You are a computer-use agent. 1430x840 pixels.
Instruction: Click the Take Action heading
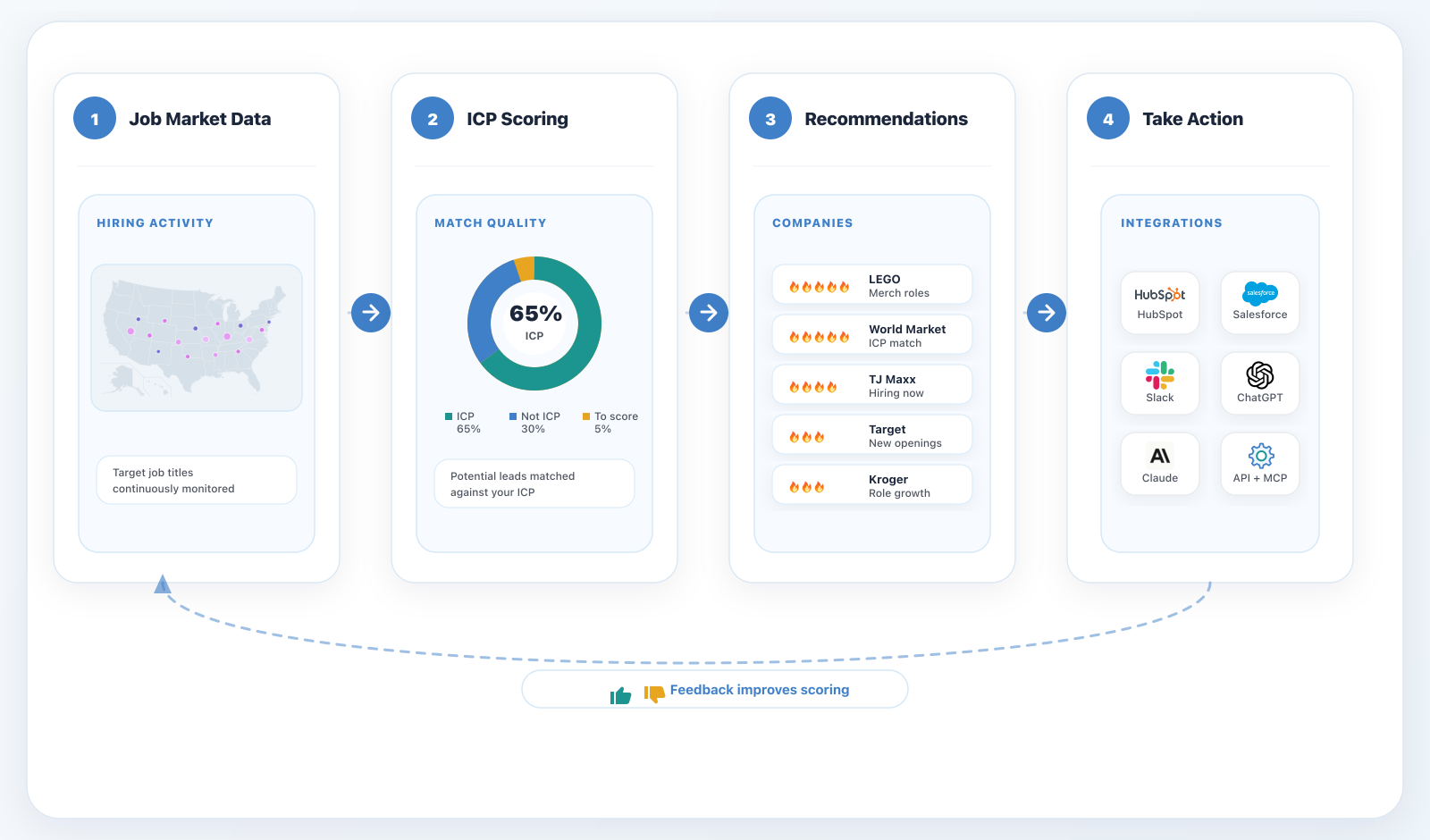pos(1192,119)
